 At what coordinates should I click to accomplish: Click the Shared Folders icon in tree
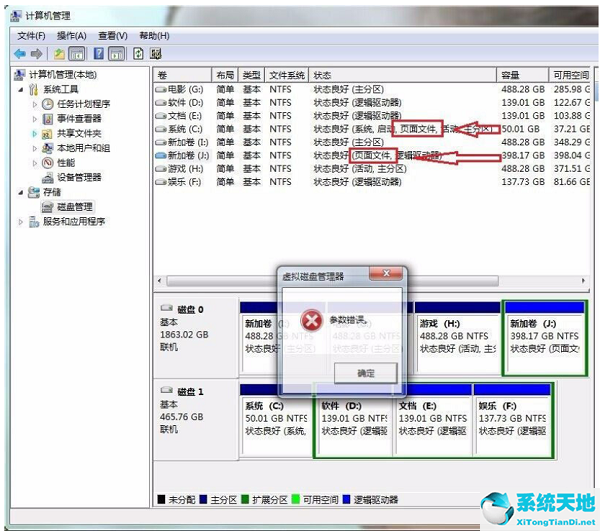click(x=47, y=134)
